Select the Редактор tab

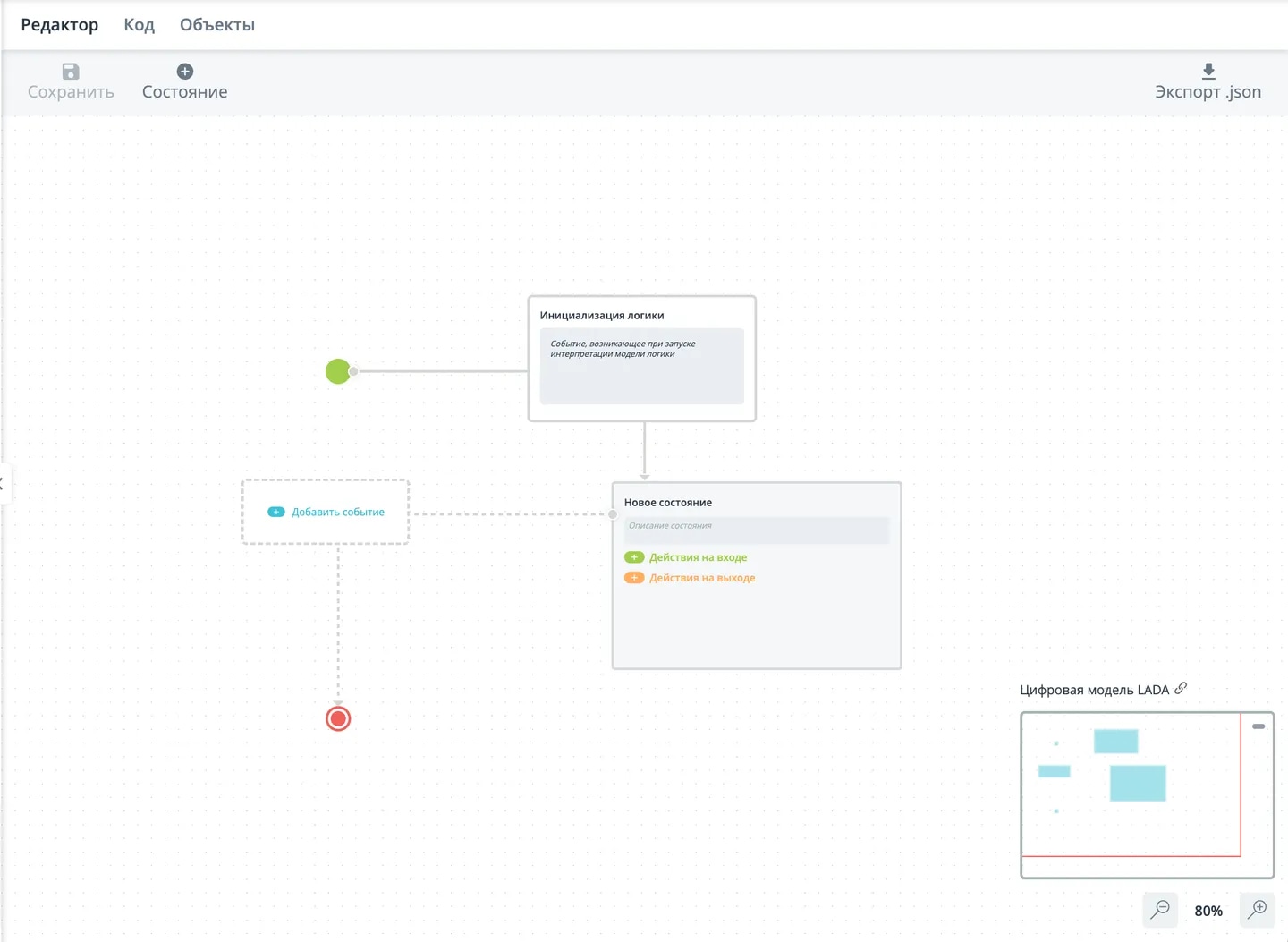point(60,25)
